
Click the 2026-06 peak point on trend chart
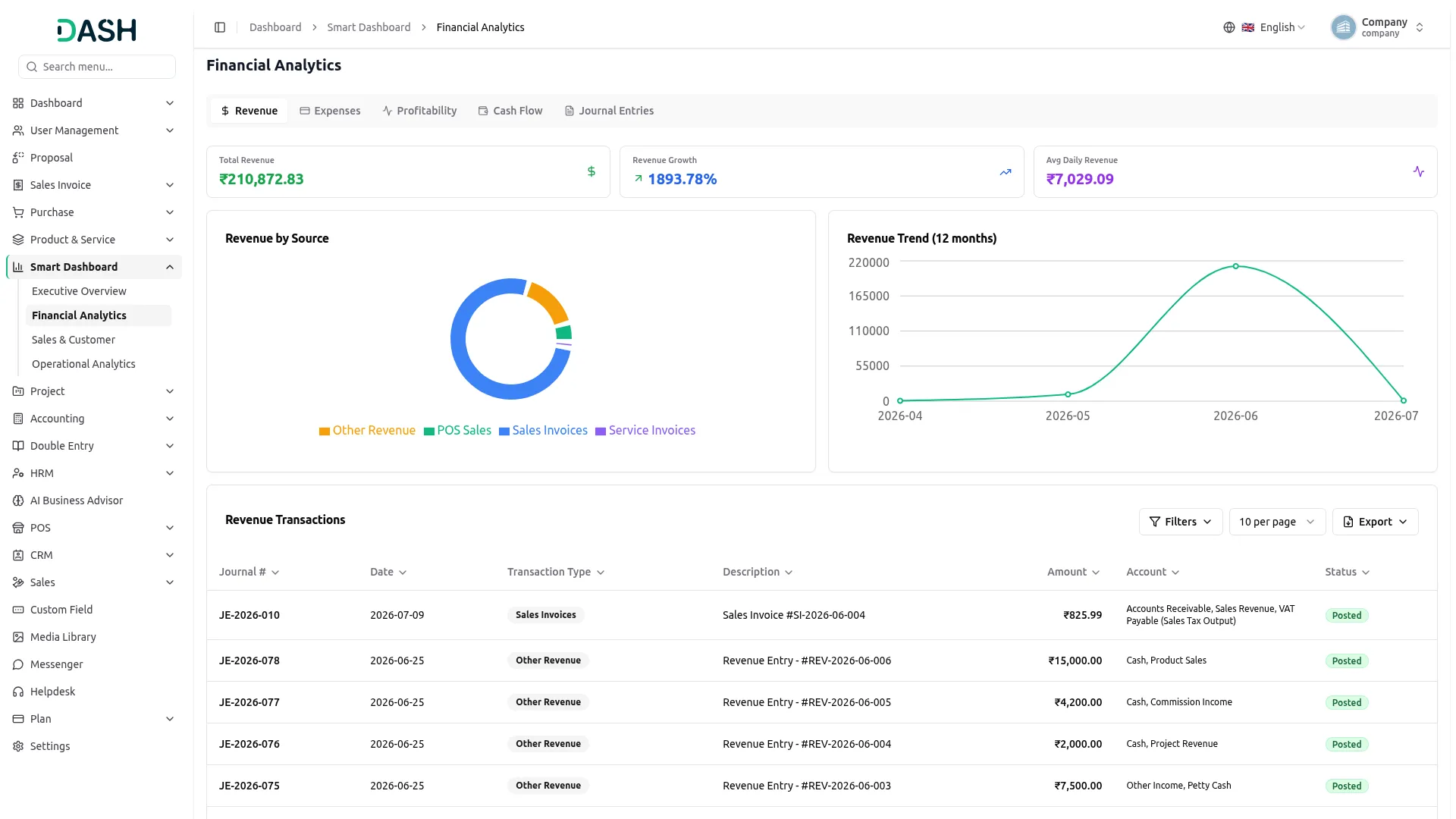point(1235,266)
